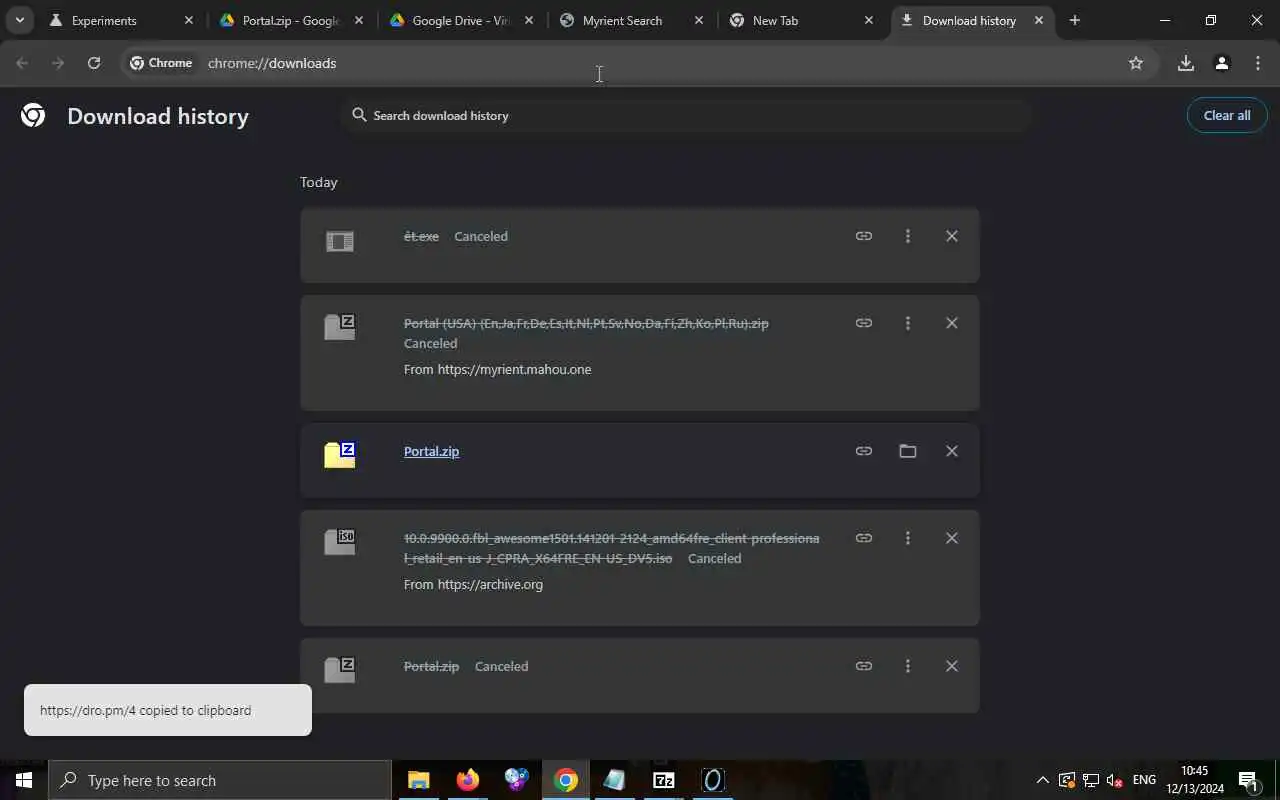This screenshot has width=1280, height=800.
Task: Open the Portal.zip file link
Action: [x=431, y=451]
